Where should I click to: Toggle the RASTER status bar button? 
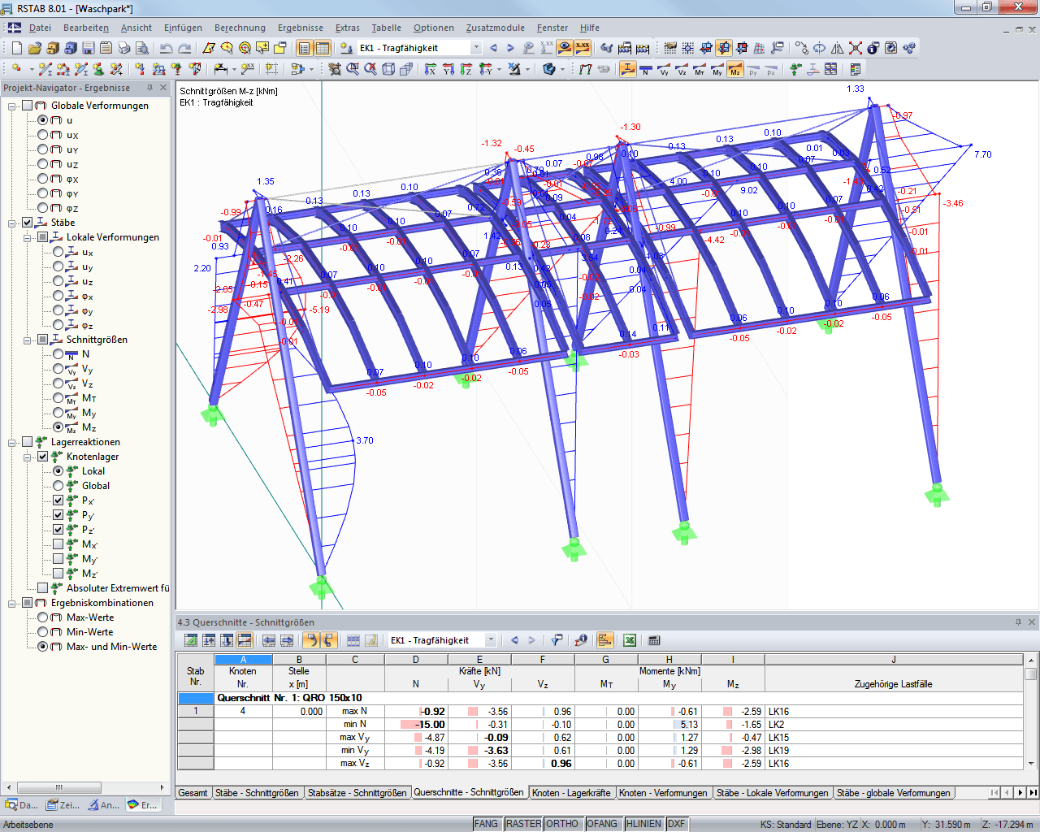(x=523, y=823)
